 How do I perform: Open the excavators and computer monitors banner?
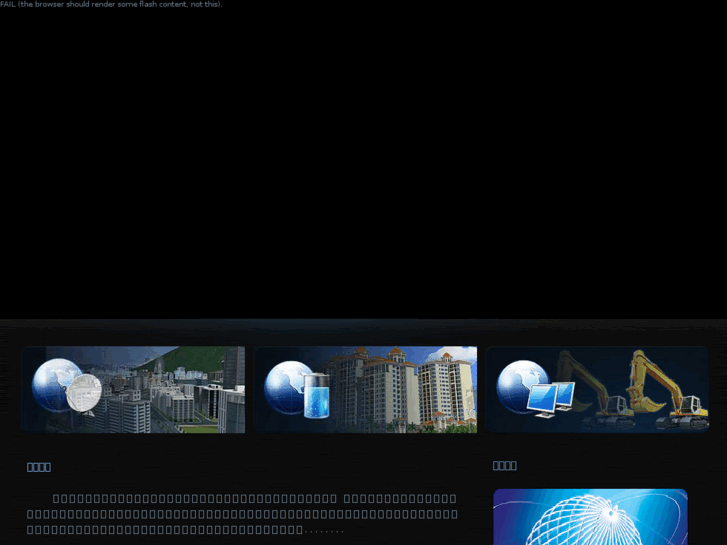[x=597, y=390]
